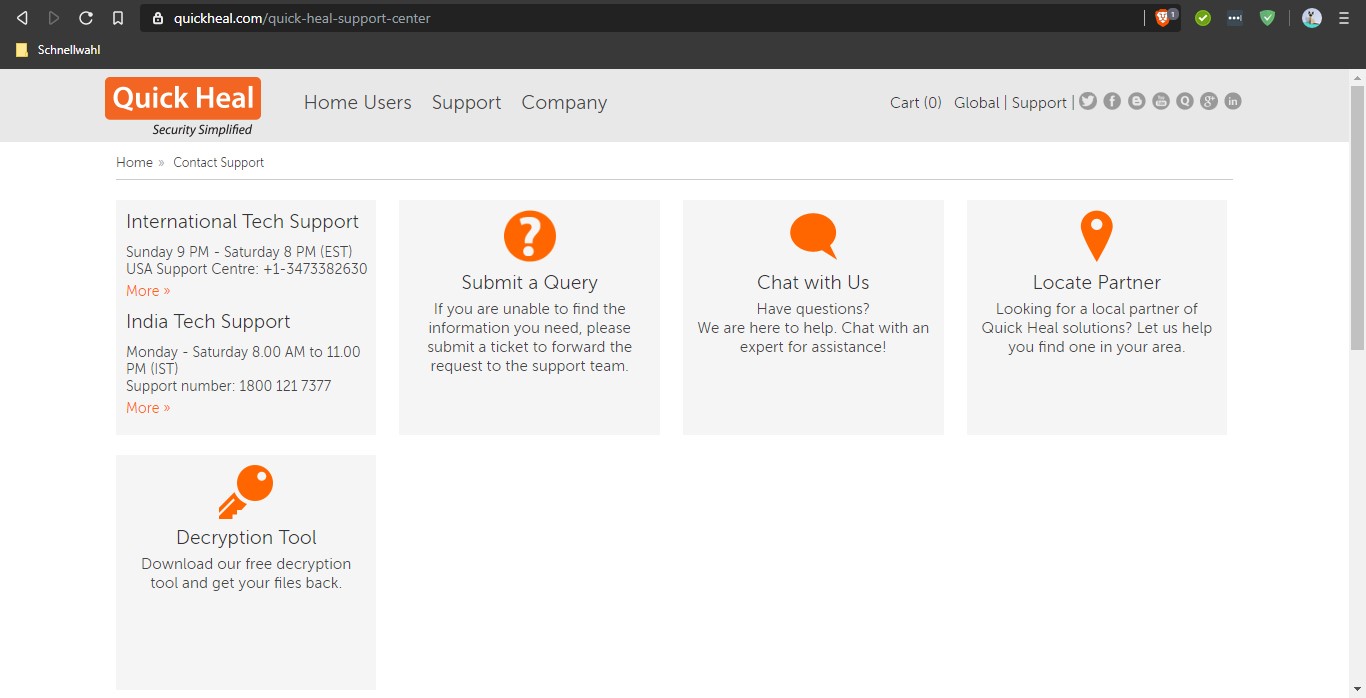The width and height of the screenshot is (1366, 698).
Task: Open the password manager dots extension
Action: click(1235, 18)
